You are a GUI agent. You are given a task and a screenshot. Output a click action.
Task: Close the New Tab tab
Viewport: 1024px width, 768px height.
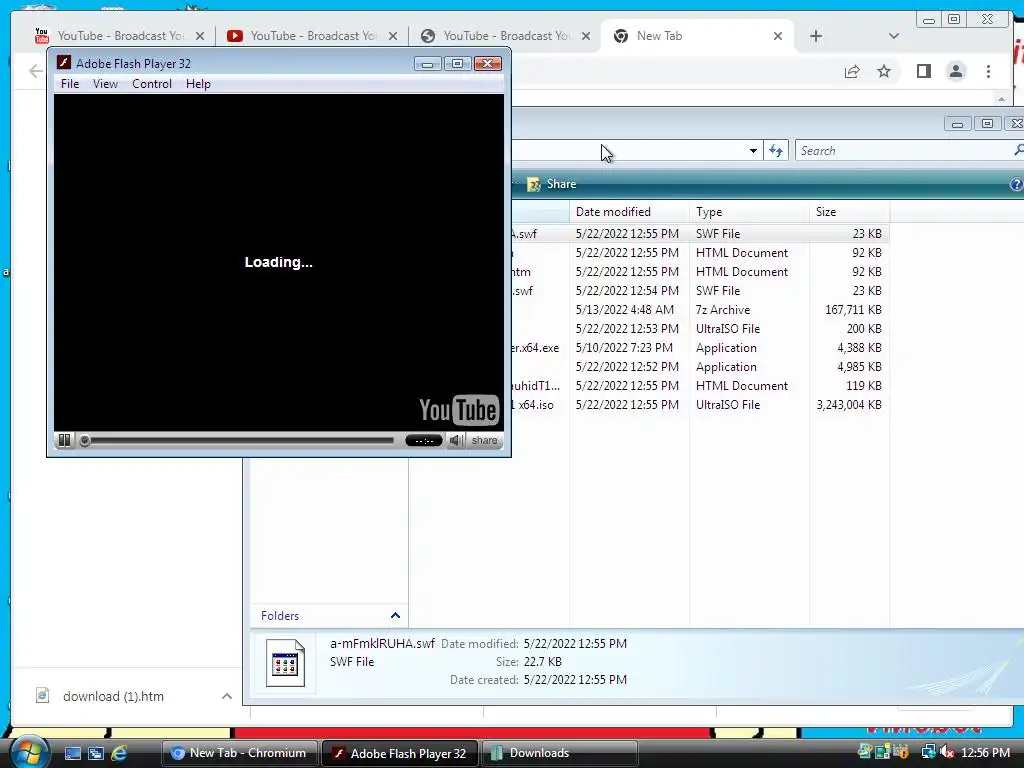tap(778, 36)
